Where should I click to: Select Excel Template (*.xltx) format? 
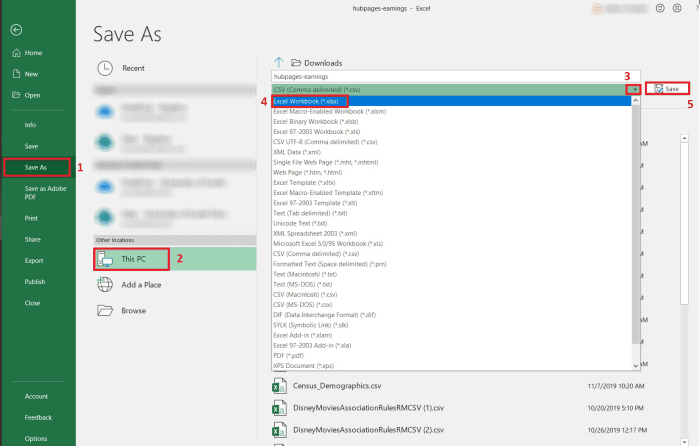[451, 183]
